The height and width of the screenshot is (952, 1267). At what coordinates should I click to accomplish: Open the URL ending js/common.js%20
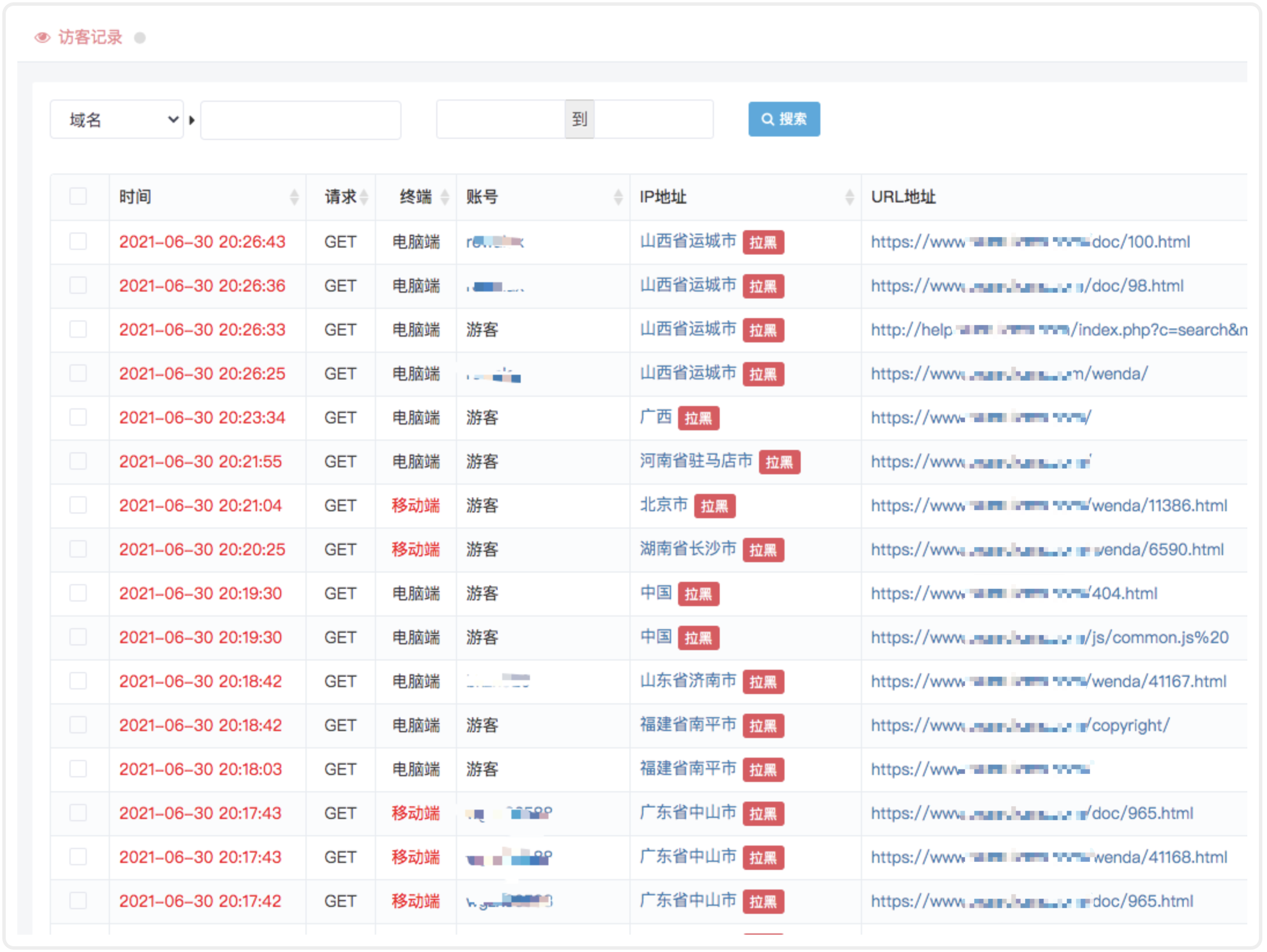click(1050, 637)
